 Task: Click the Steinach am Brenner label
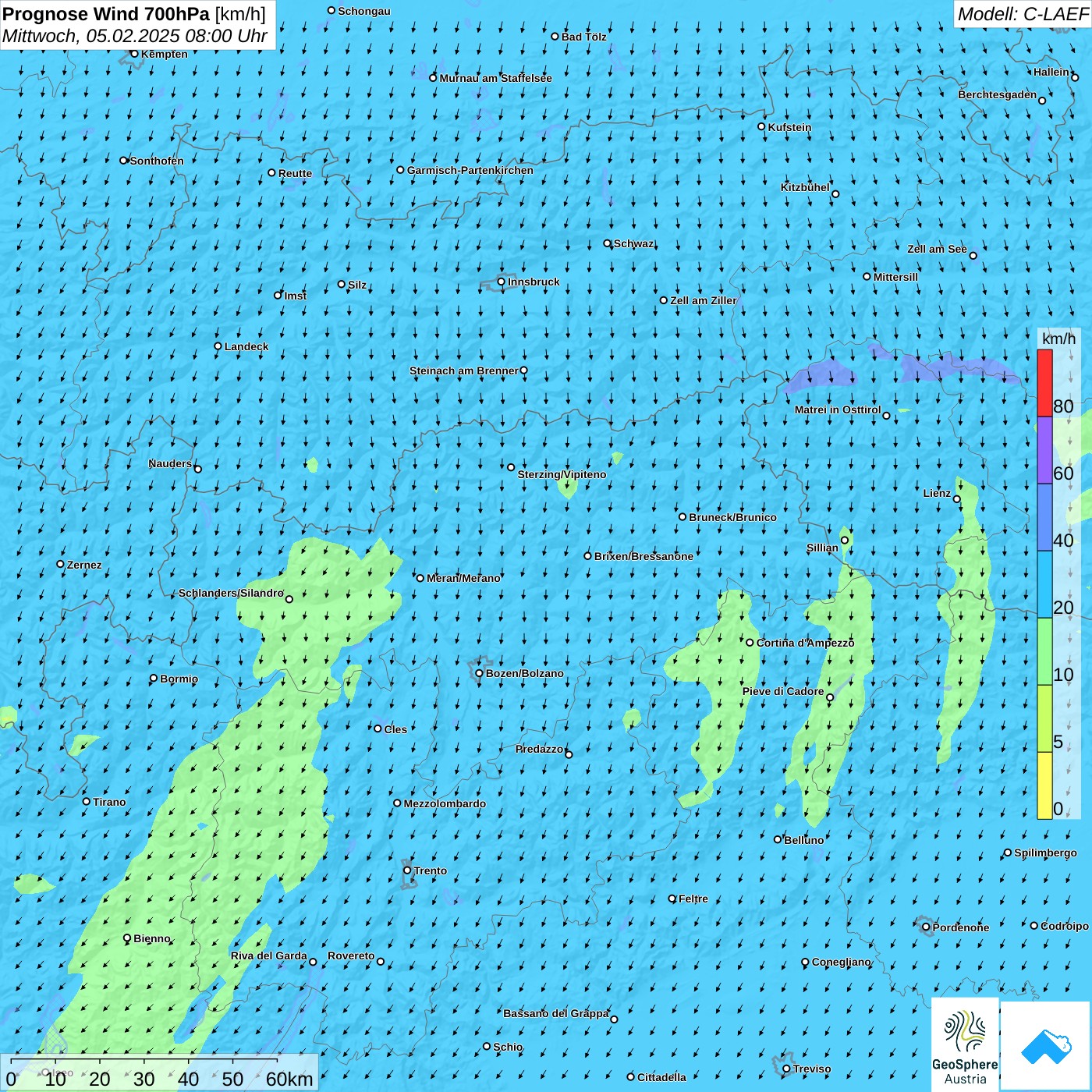click(464, 370)
